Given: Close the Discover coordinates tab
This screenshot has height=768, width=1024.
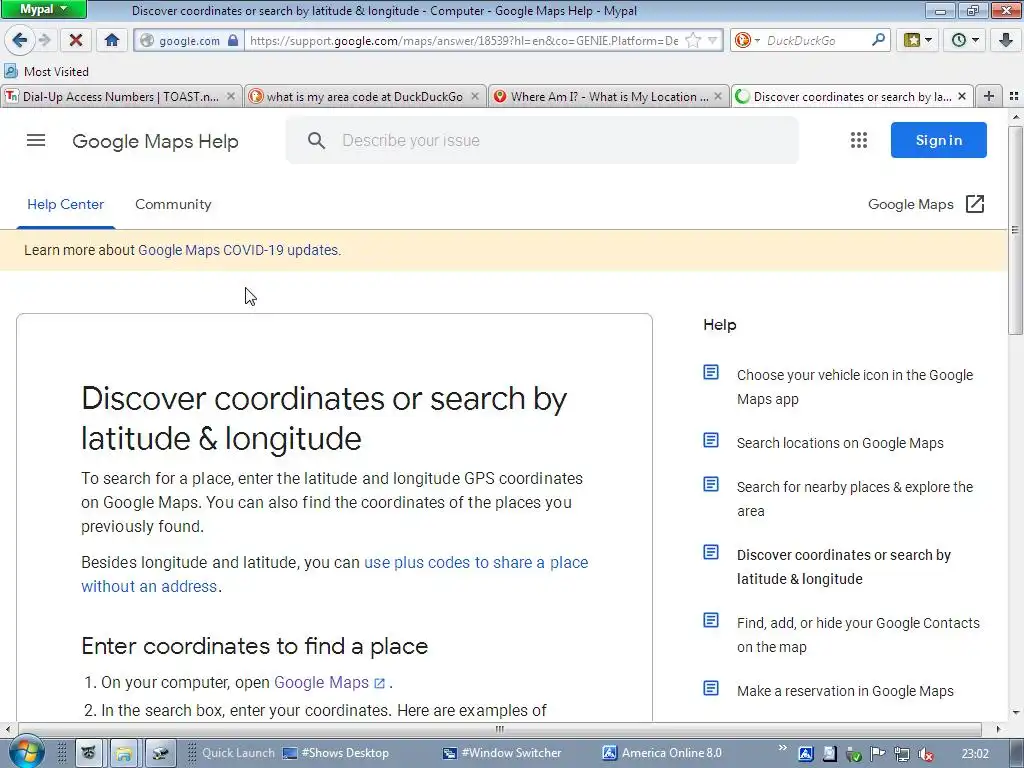Looking at the screenshot, I should tap(962, 96).
